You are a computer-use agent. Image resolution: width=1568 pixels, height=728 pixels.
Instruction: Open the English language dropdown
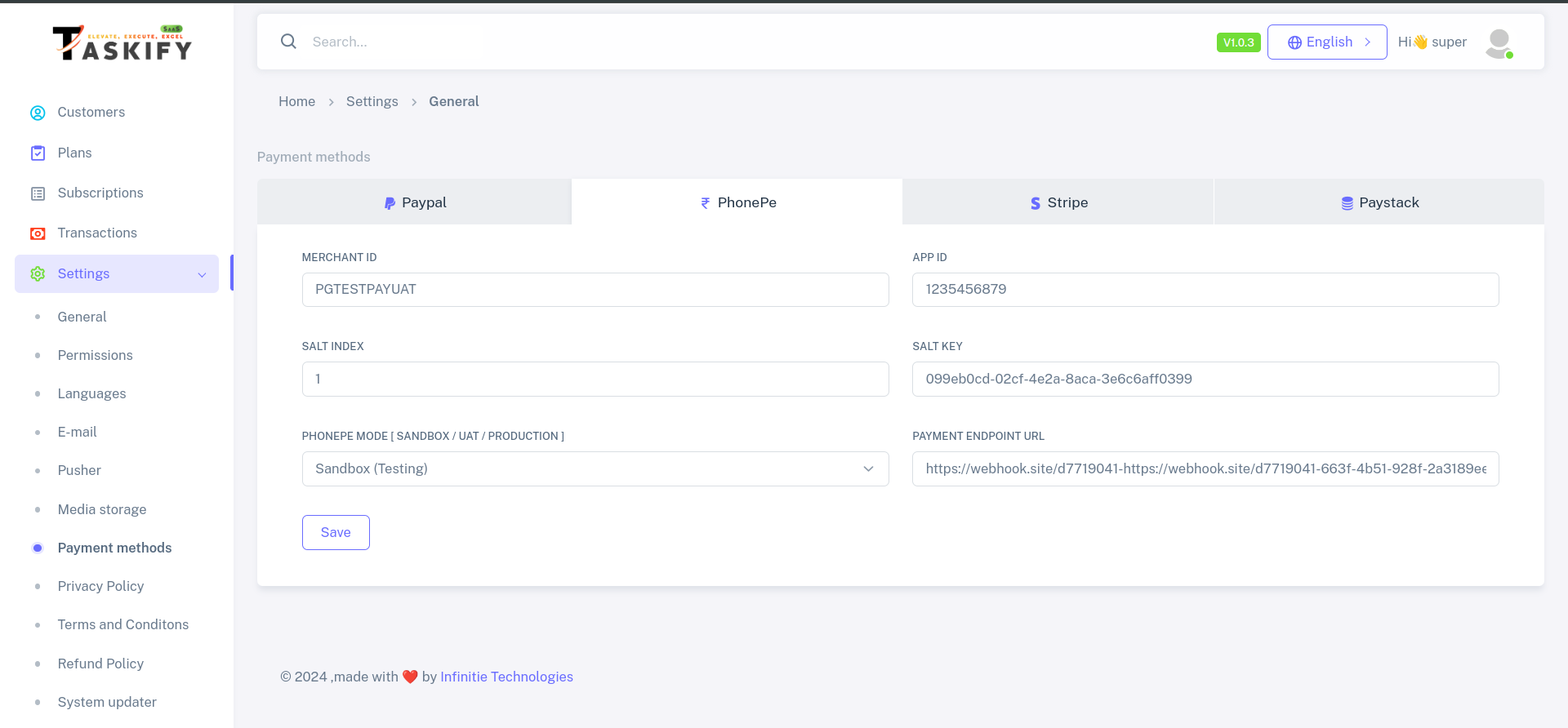pyautogui.click(x=1327, y=42)
